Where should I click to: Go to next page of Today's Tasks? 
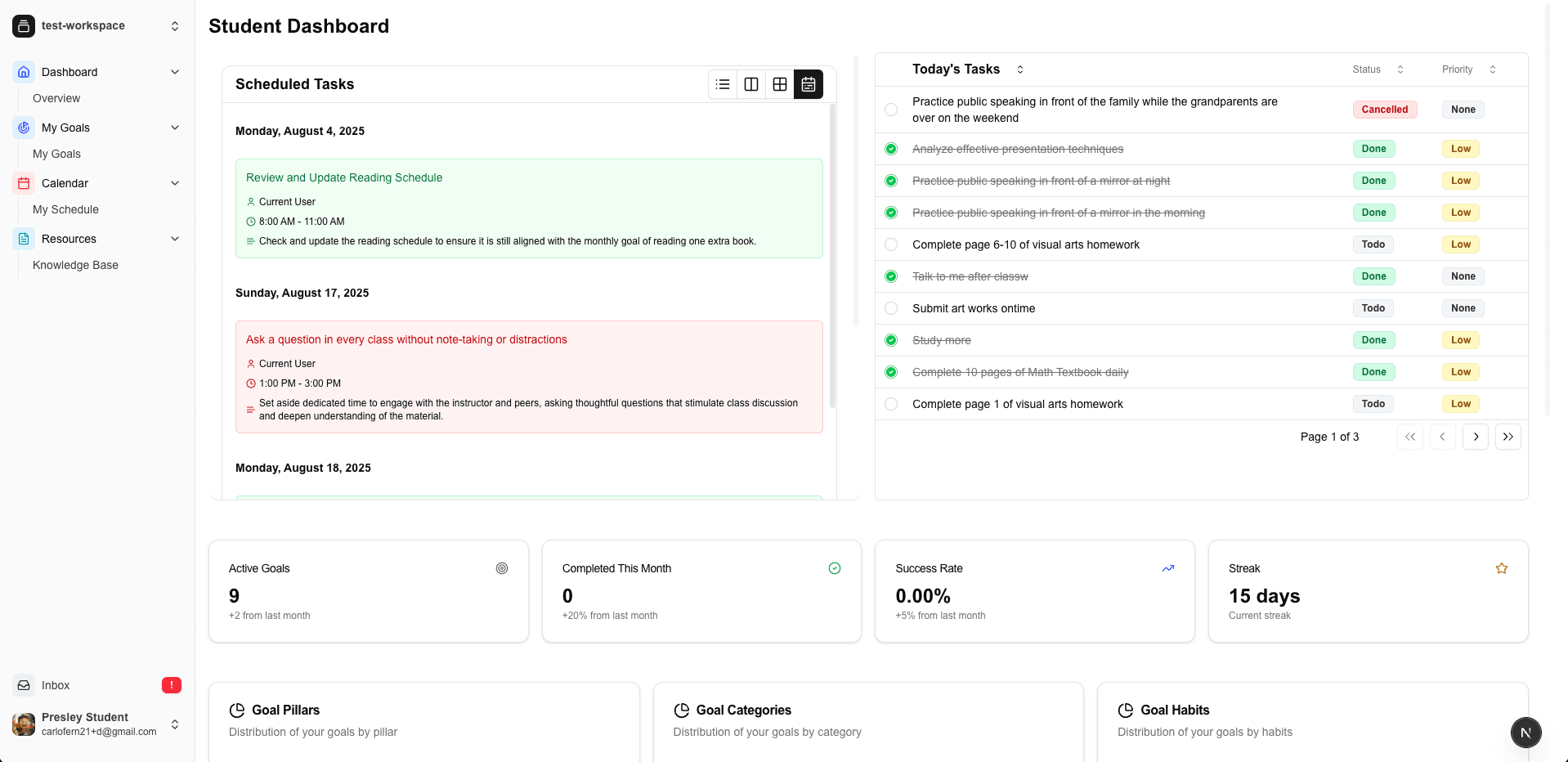pyautogui.click(x=1475, y=437)
